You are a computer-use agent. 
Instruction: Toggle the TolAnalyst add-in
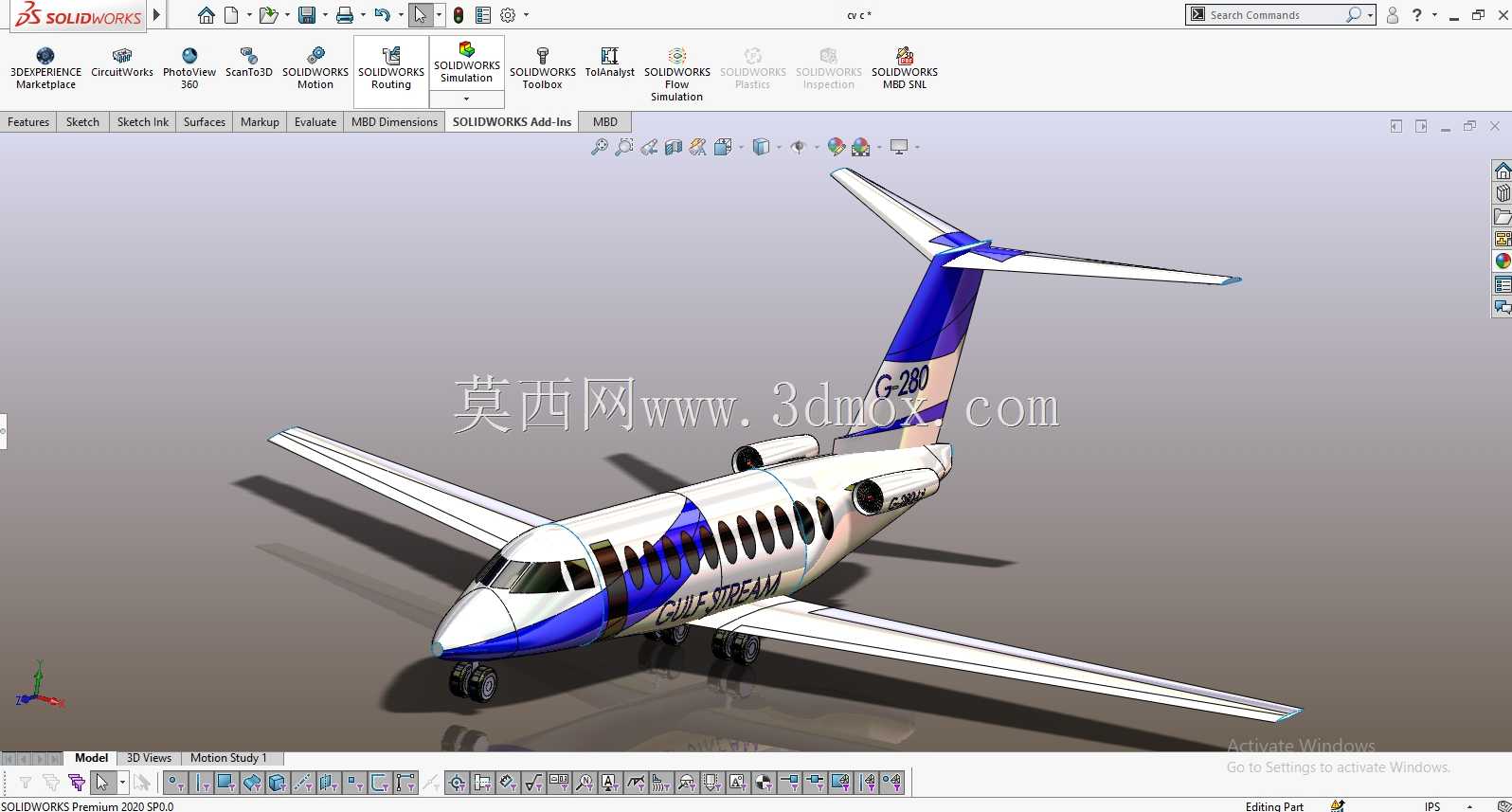pos(610,63)
